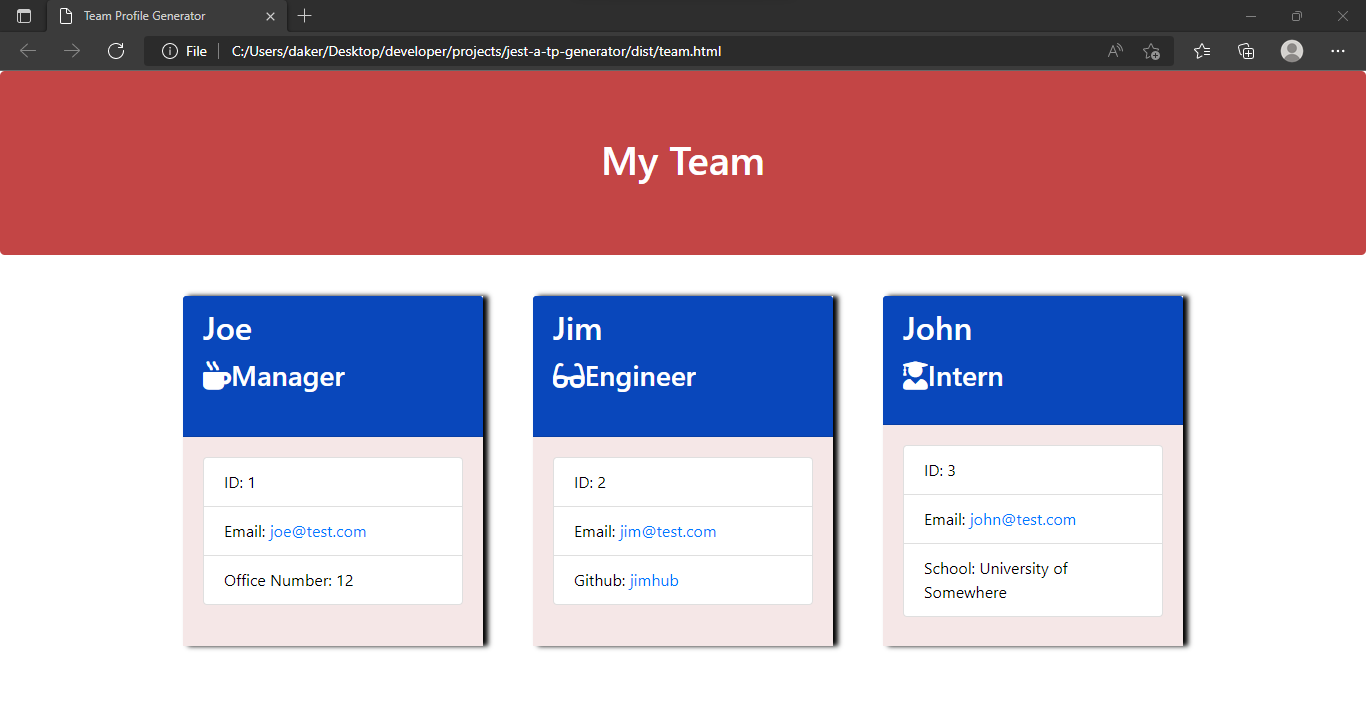Open a new browser tab
This screenshot has width=1366, height=714.
(x=304, y=16)
